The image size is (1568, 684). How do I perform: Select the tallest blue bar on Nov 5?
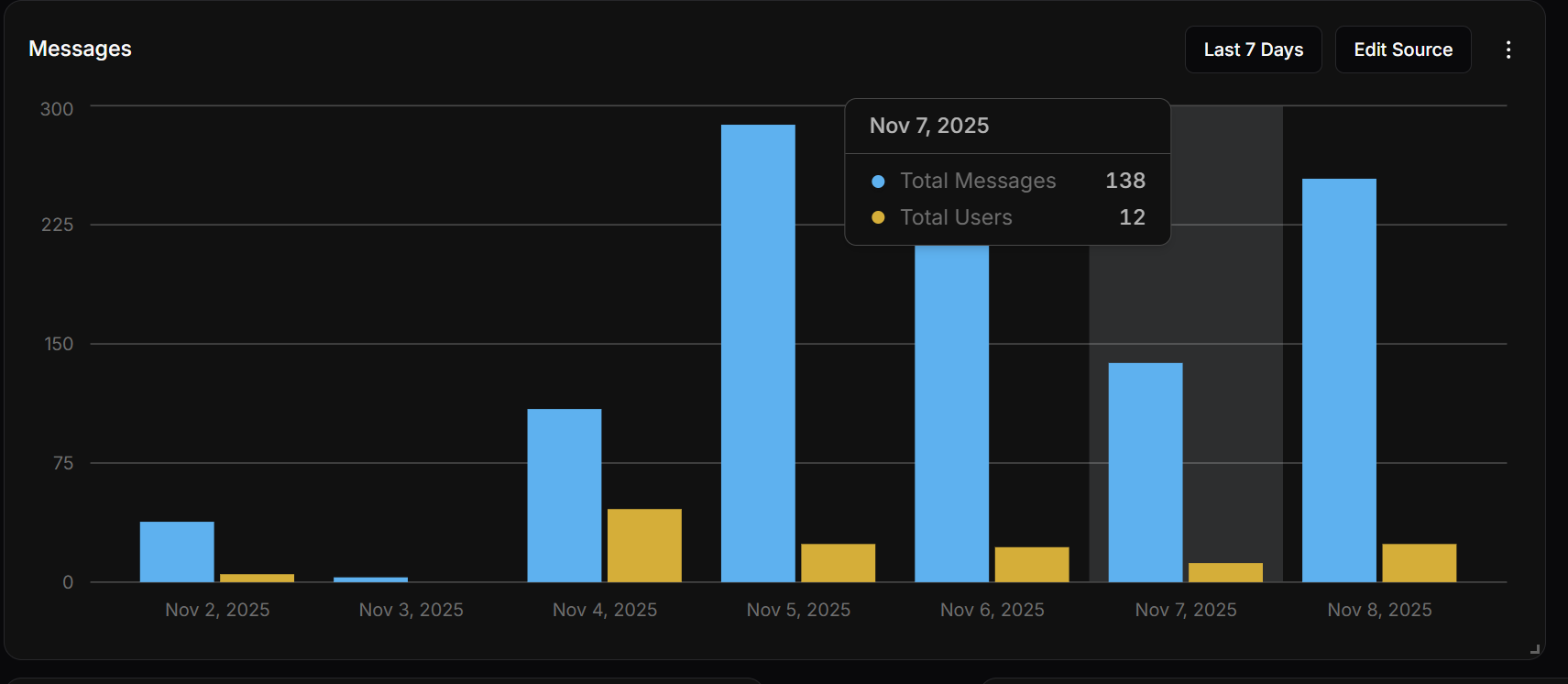758,353
